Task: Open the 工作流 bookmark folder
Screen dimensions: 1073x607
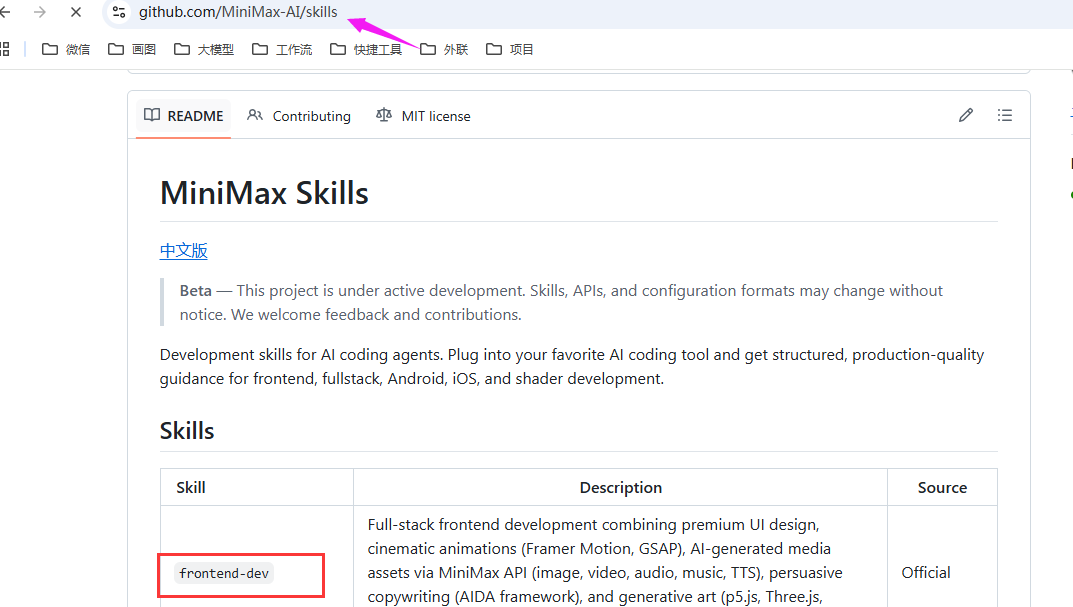Action: 282,49
